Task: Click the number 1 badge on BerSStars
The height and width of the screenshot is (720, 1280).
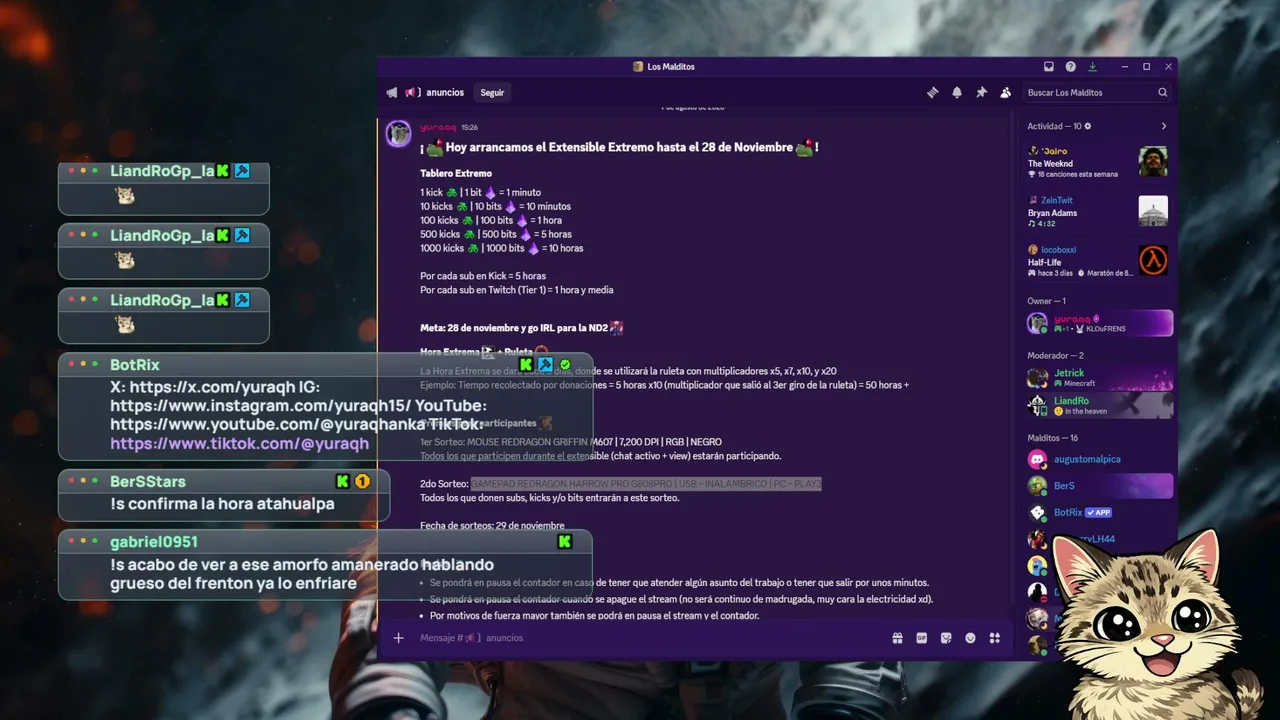Action: [x=362, y=482]
